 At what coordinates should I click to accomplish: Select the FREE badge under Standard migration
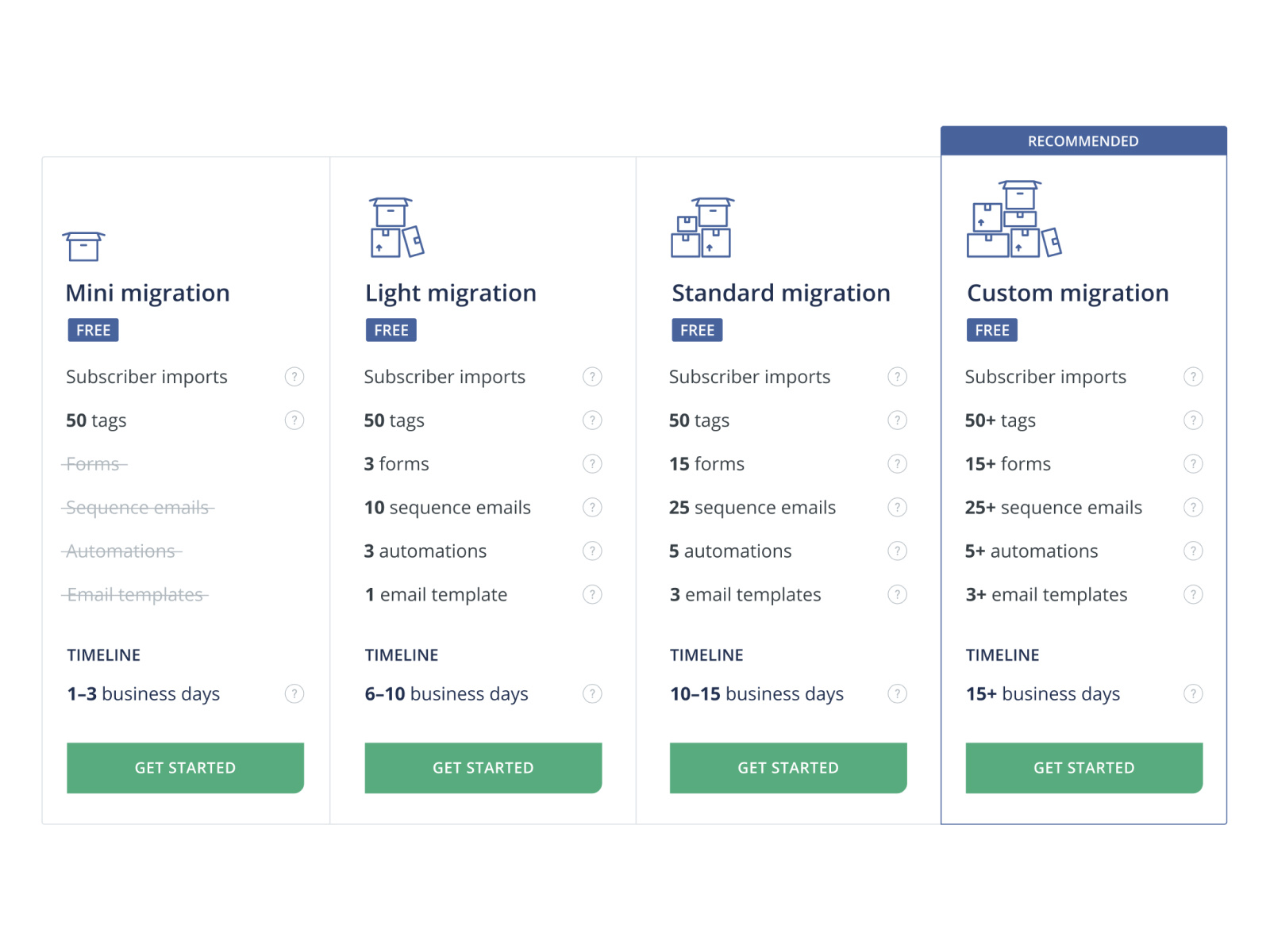point(697,330)
